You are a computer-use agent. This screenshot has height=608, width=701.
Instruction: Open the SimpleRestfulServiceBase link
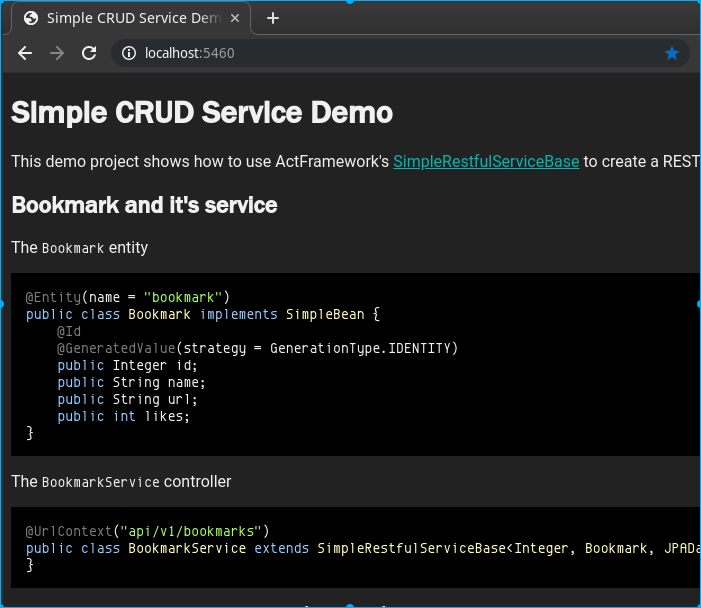pyautogui.click(x=486, y=161)
